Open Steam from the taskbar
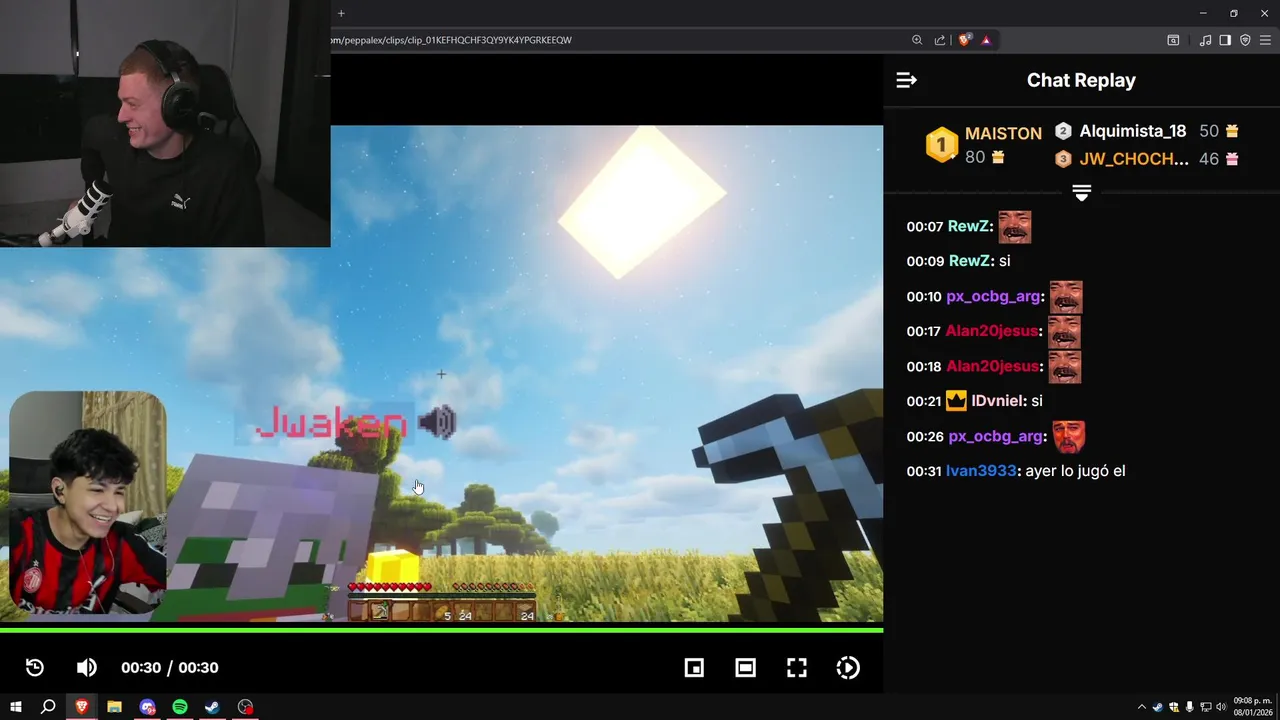 coord(213,707)
